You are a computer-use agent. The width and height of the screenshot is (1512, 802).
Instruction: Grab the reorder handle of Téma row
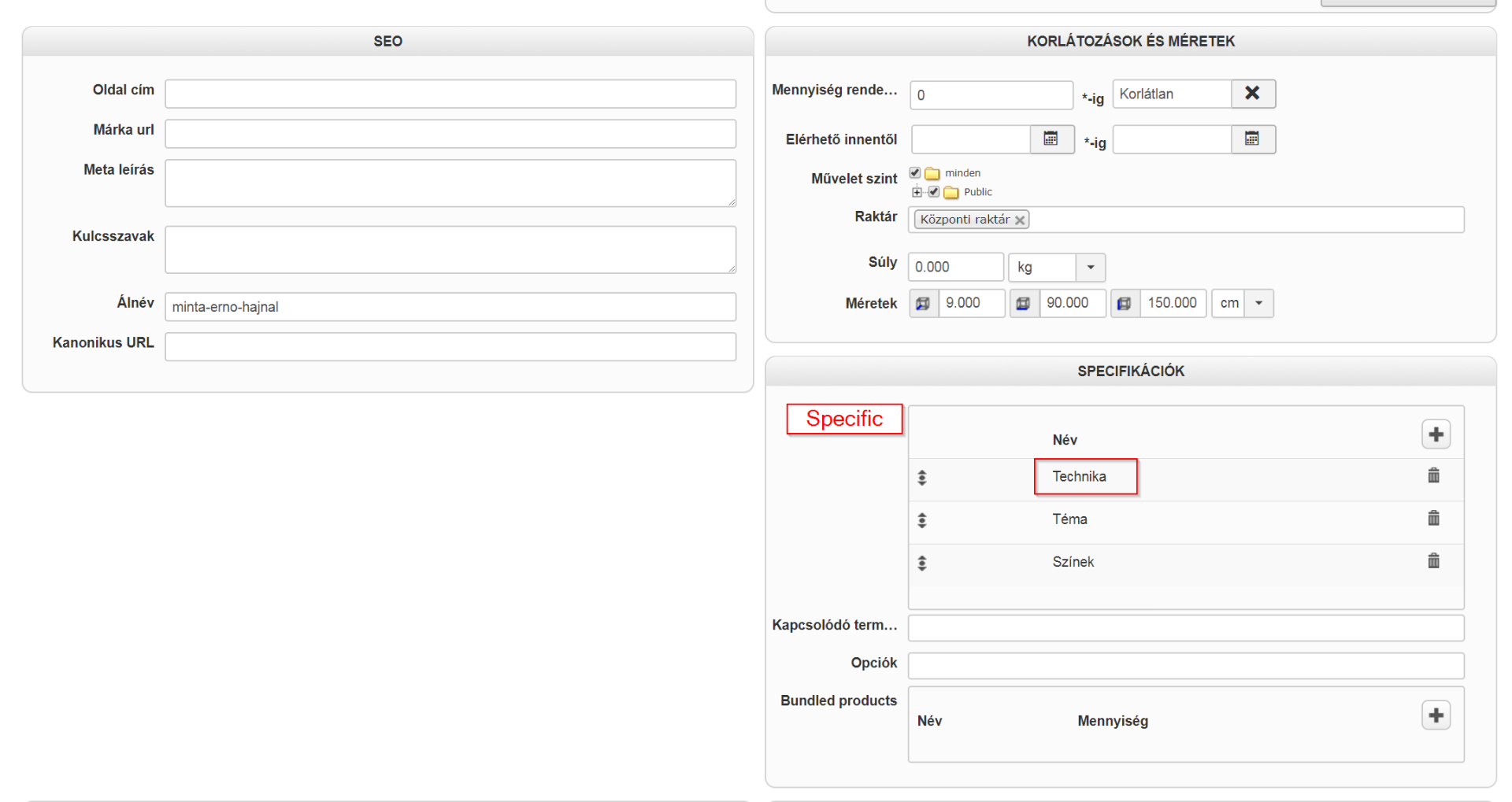coord(922,520)
